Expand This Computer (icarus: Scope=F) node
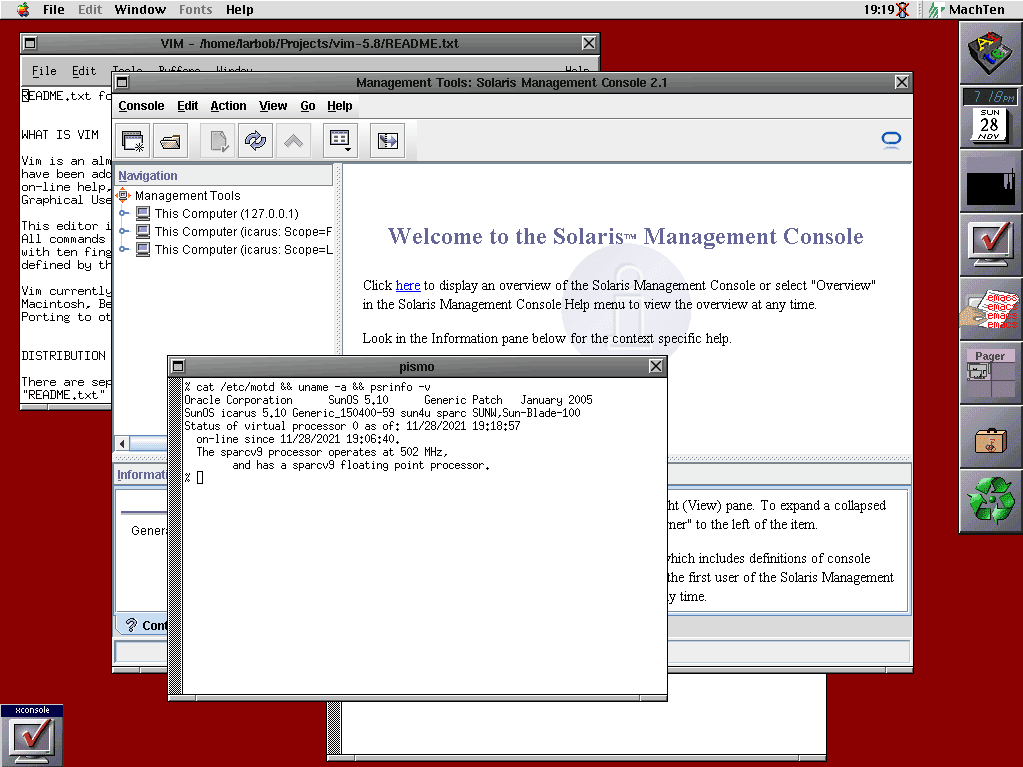Viewport: 1023px width, 767px height. (x=124, y=231)
